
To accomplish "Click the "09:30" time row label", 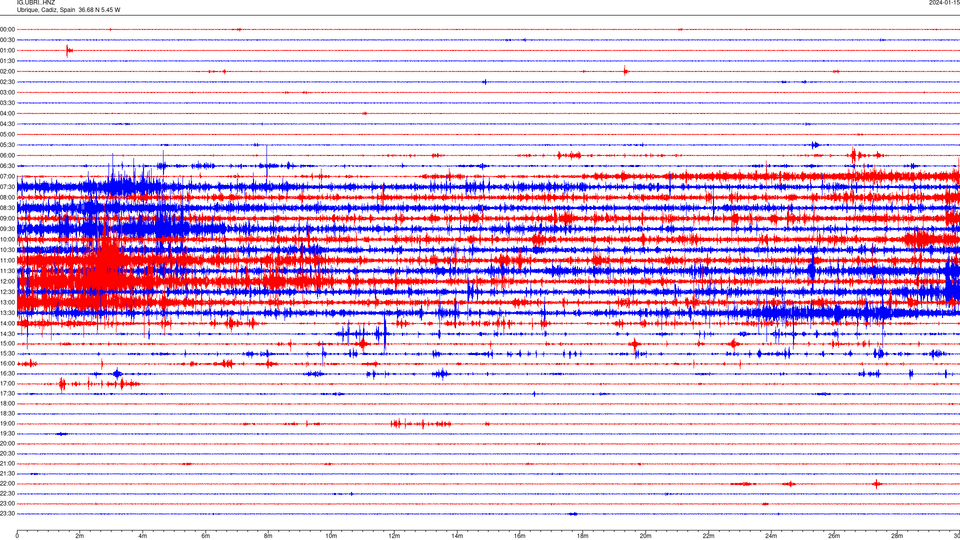I will click(x=7, y=229).
